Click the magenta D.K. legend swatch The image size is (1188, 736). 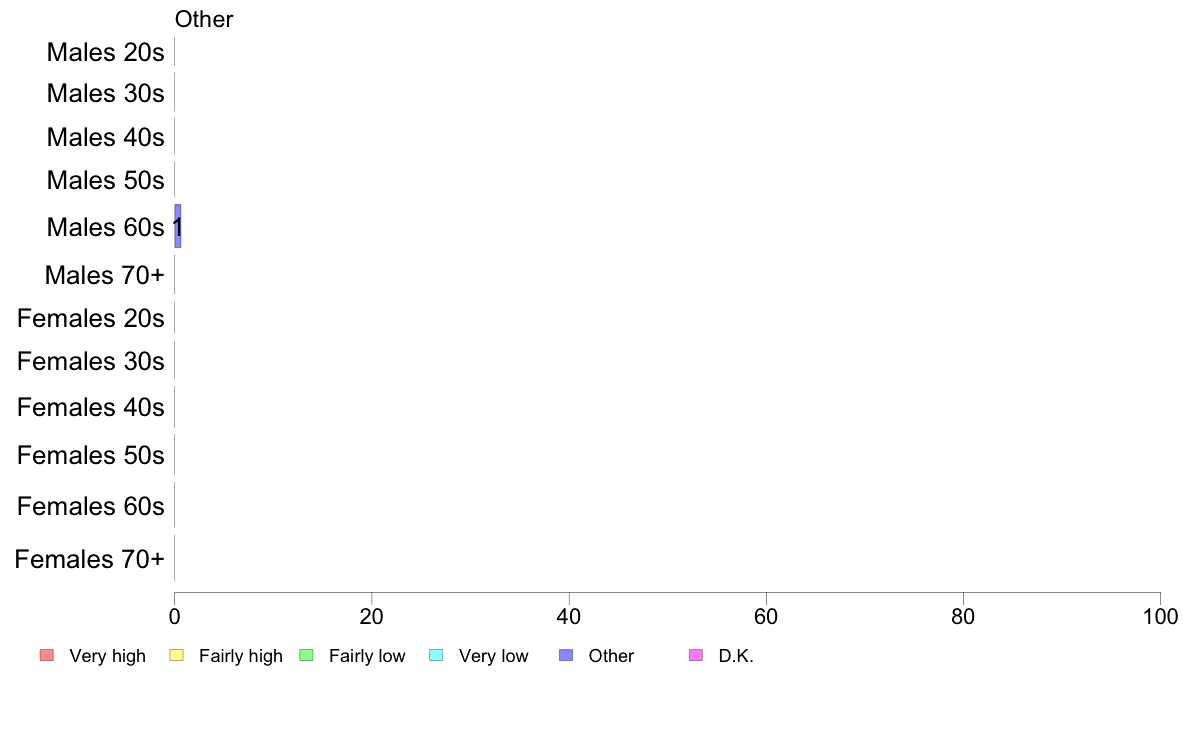[696, 655]
